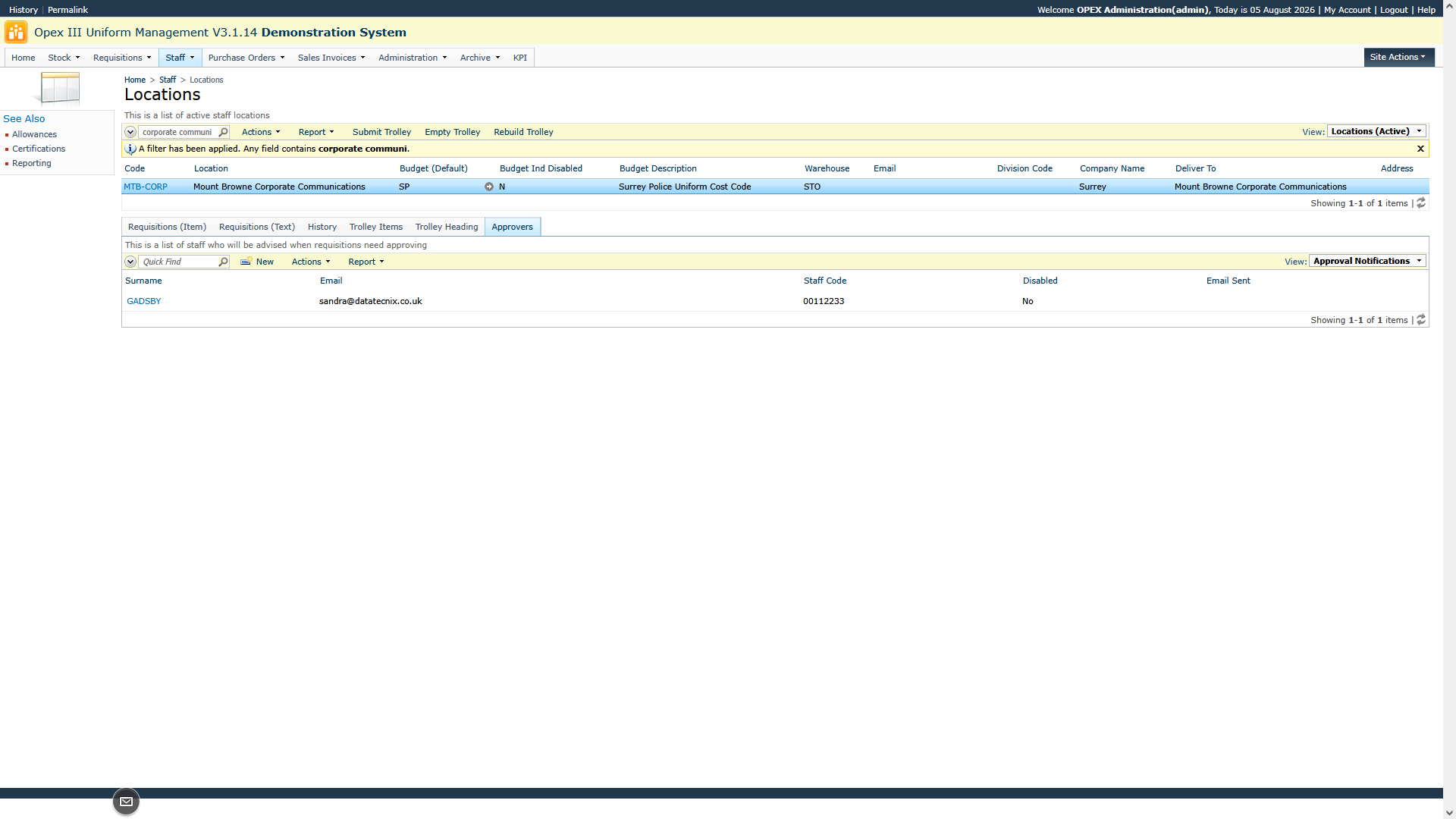Open the Site Actions dropdown

[1398, 57]
